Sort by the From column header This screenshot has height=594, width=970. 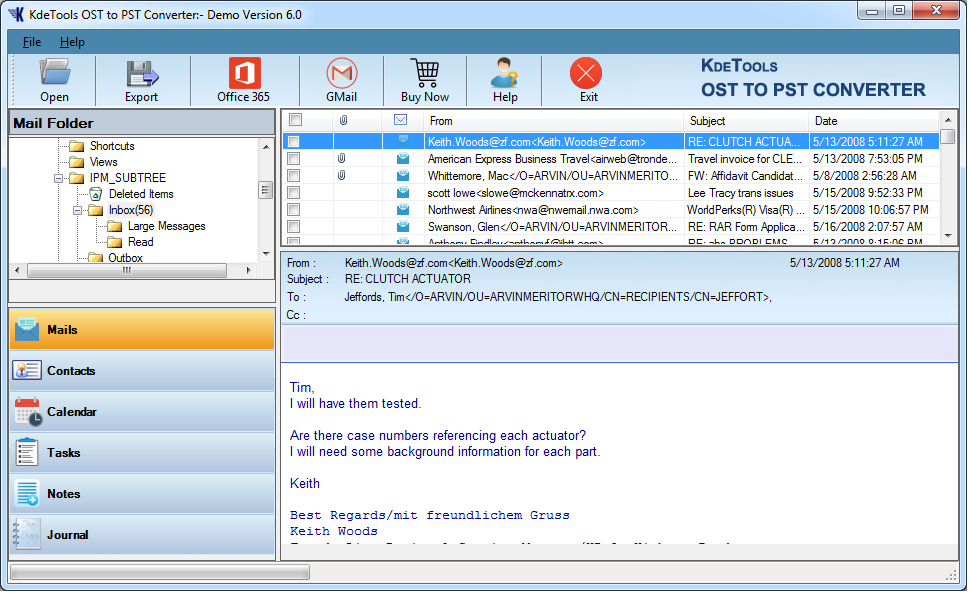click(x=554, y=121)
